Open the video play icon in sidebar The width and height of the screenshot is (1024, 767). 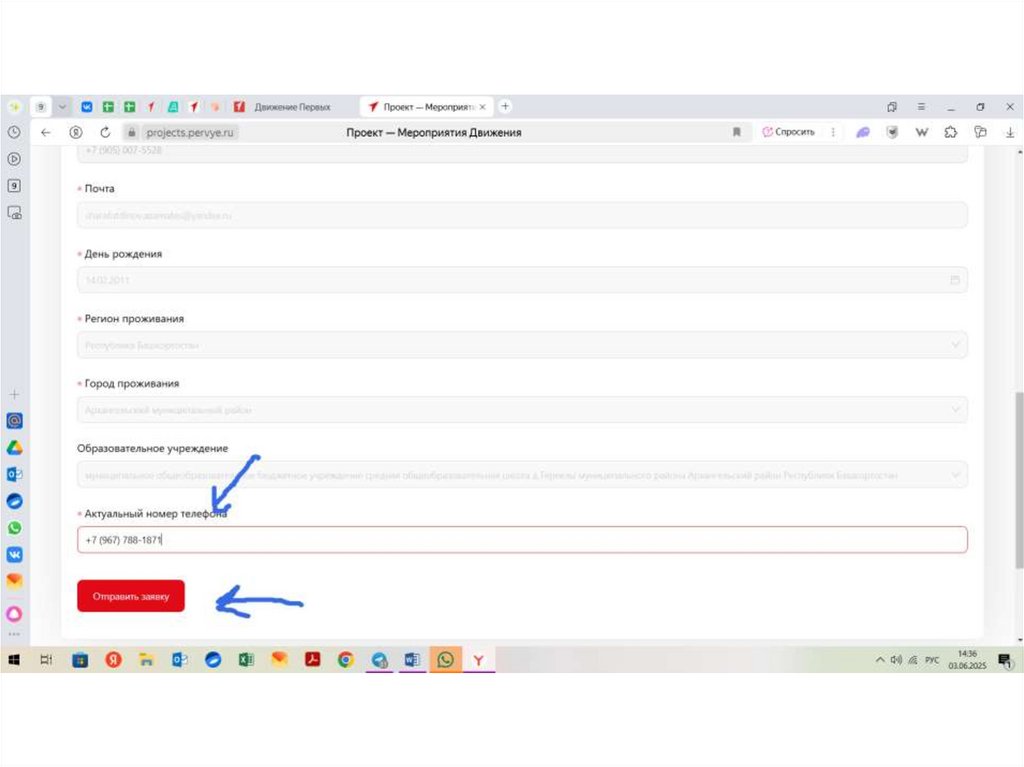(14, 159)
